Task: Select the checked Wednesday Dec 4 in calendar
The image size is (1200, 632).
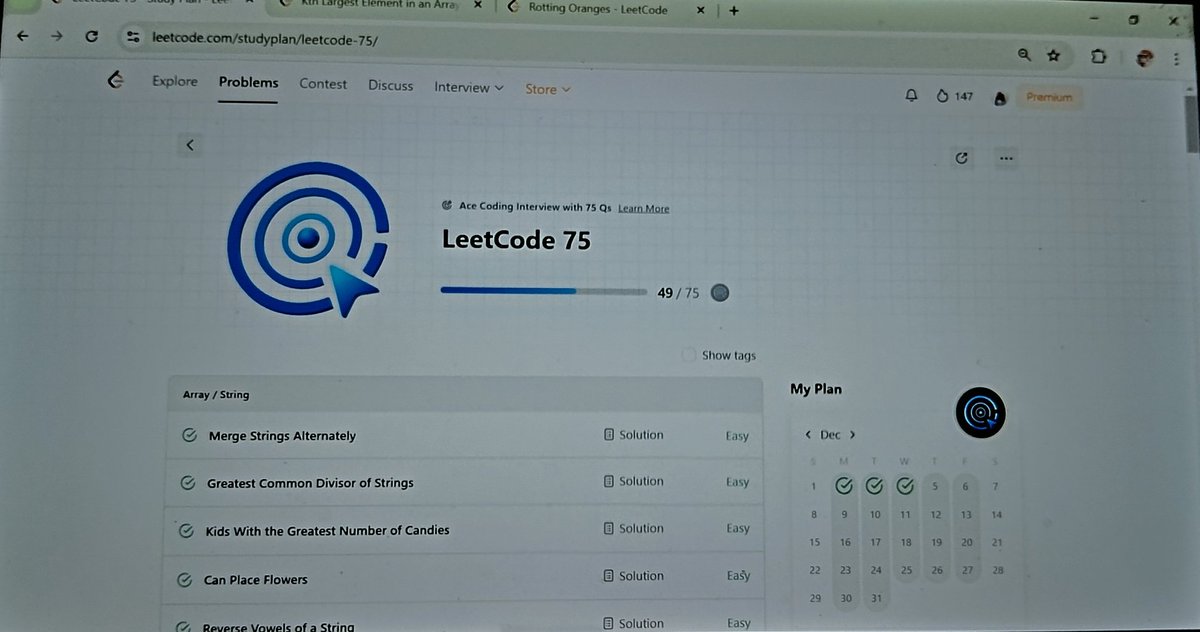Action: pyautogui.click(x=905, y=486)
